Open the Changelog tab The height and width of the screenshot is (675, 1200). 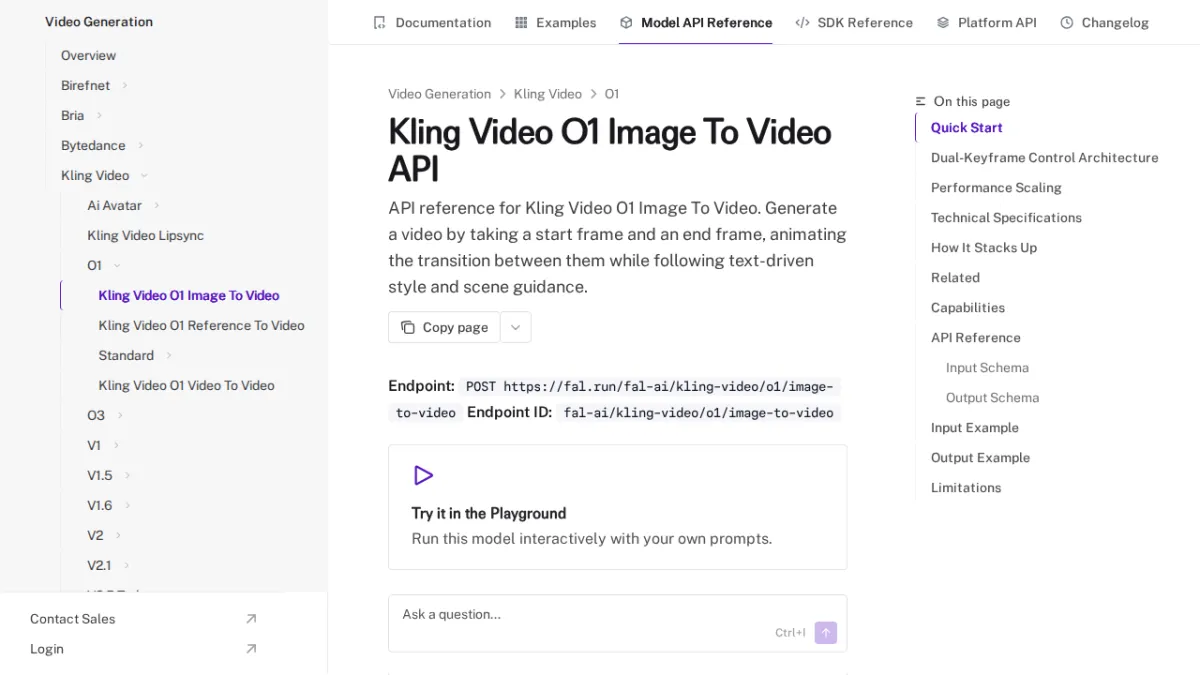pos(1105,22)
